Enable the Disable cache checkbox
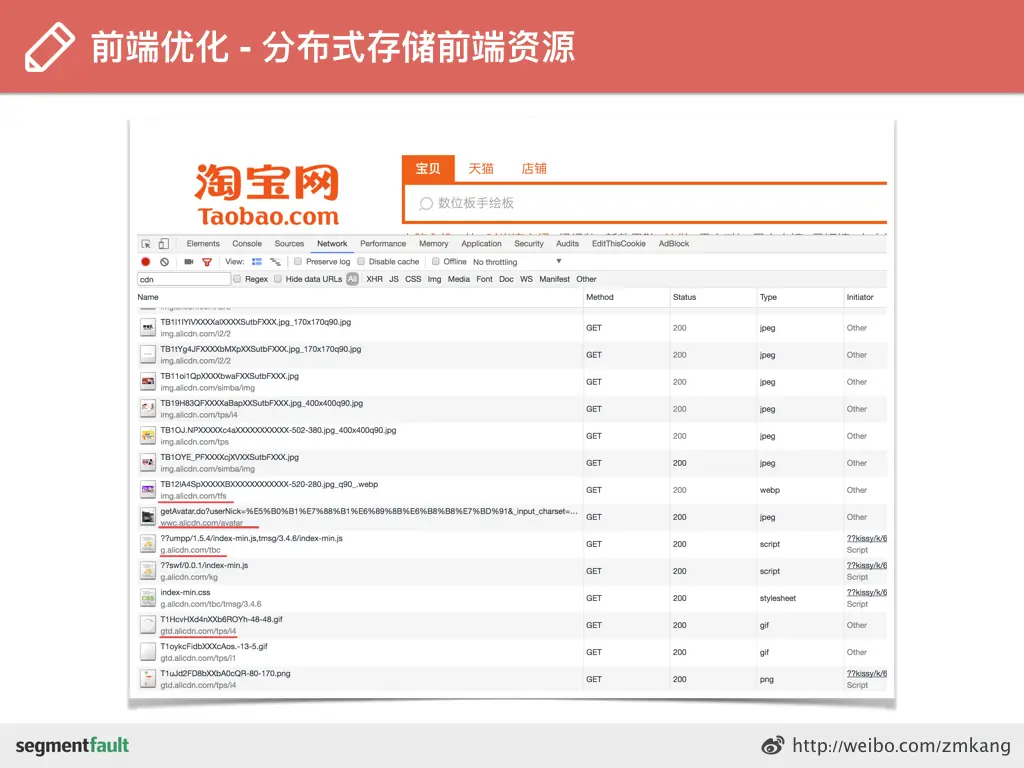The image size is (1024, 768). point(360,261)
